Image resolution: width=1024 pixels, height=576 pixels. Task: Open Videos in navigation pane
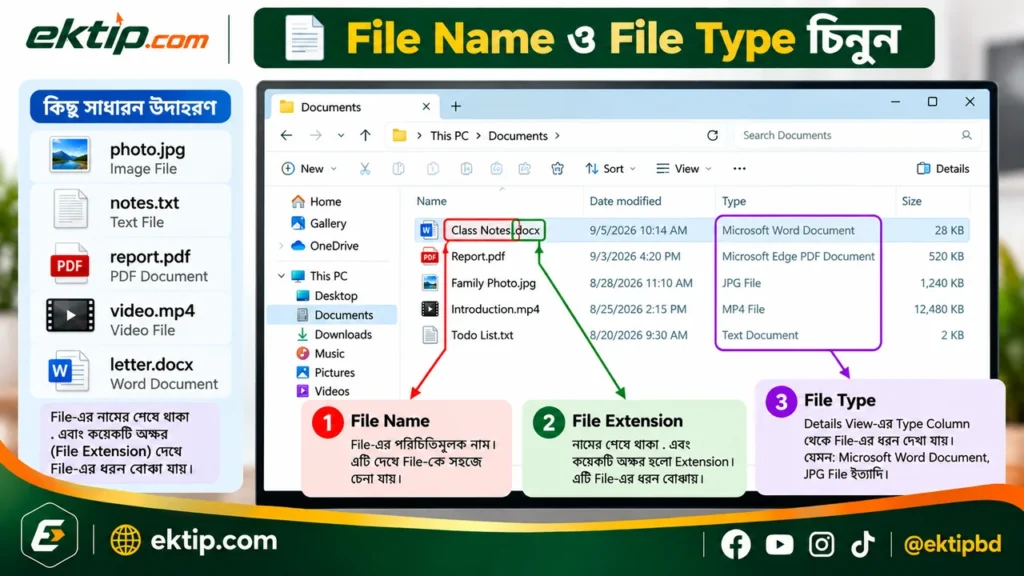tap(323, 391)
